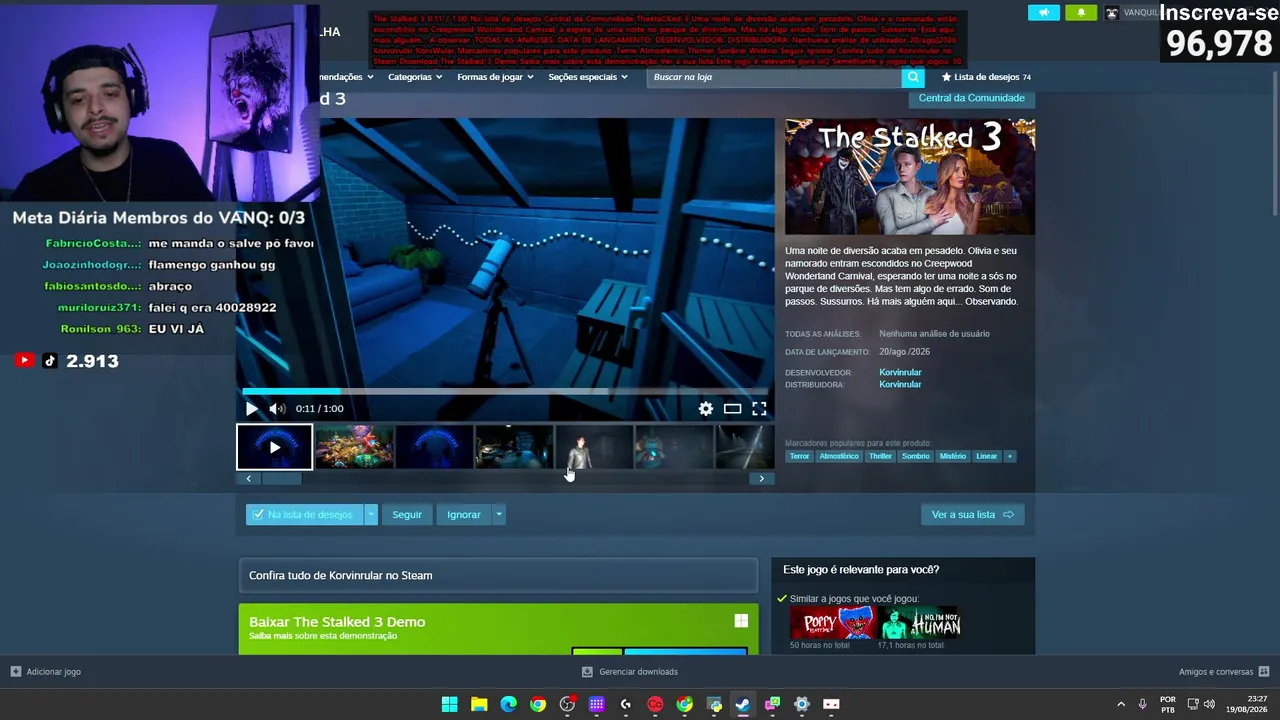
Task: Select the colorful carnival screenshot thumbnail
Action: (354, 447)
